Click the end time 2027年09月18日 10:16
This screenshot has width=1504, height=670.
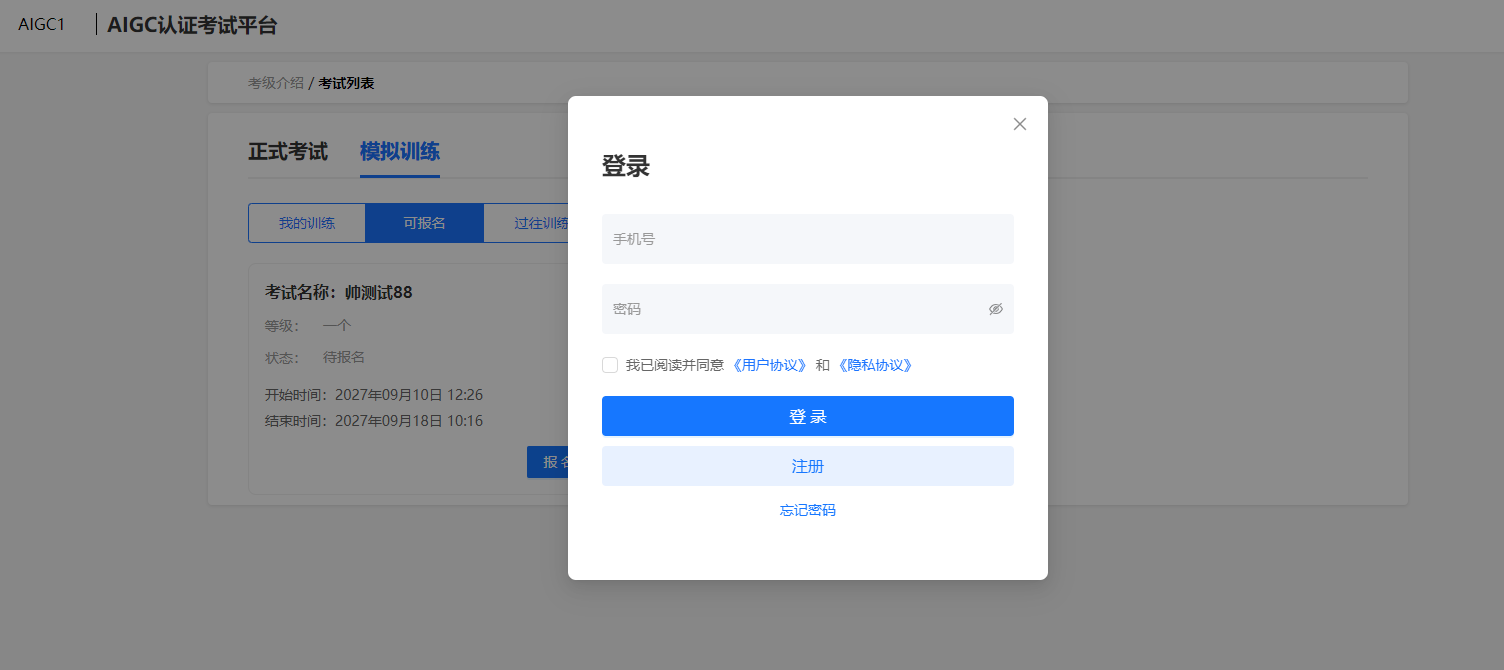click(409, 421)
